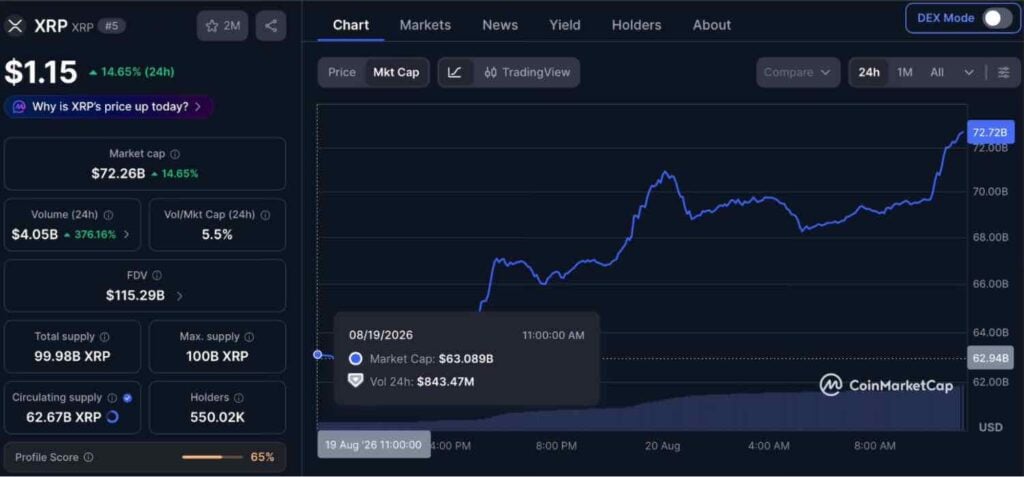Screen dimensions: 1024x477
Task: Click max supply 100B XRP
Action: [x=217, y=357]
